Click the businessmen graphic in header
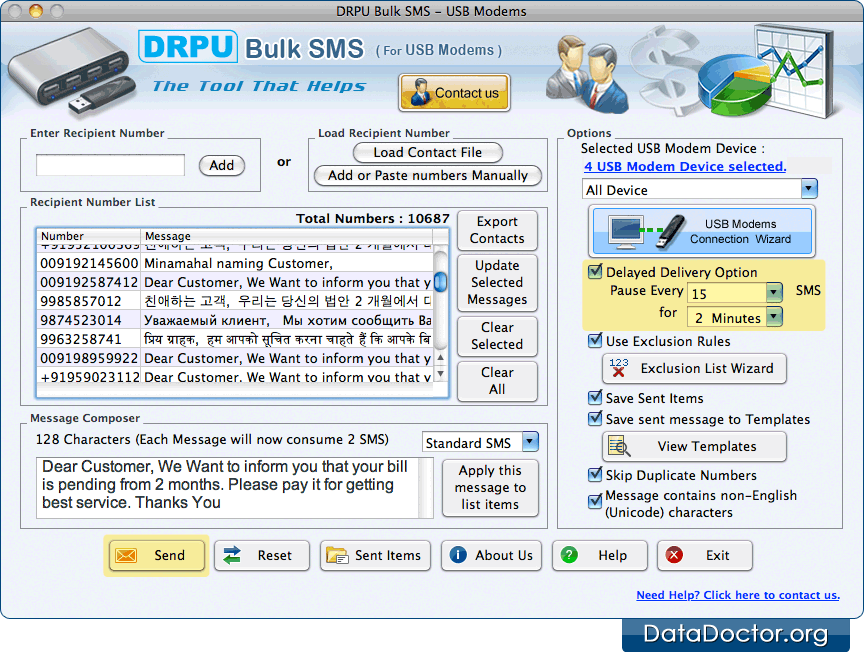 (587, 74)
